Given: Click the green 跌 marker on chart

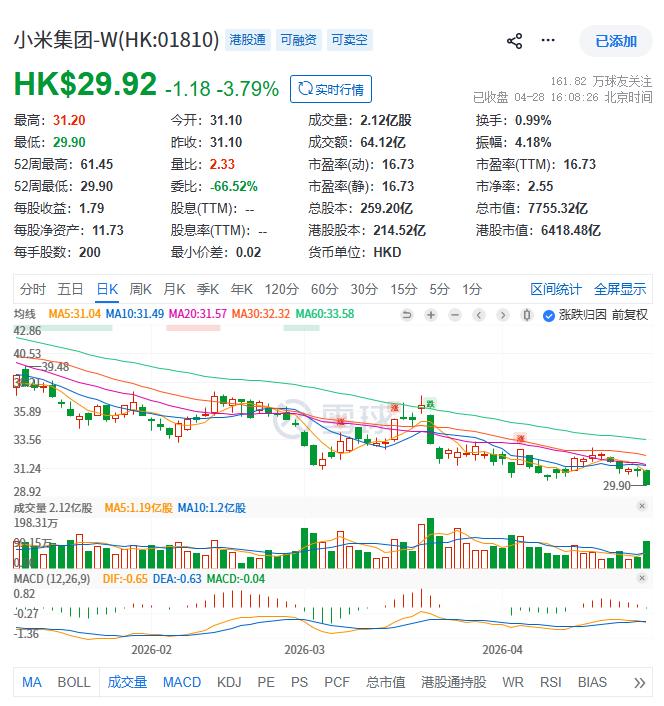Looking at the screenshot, I should click(430, 404).
